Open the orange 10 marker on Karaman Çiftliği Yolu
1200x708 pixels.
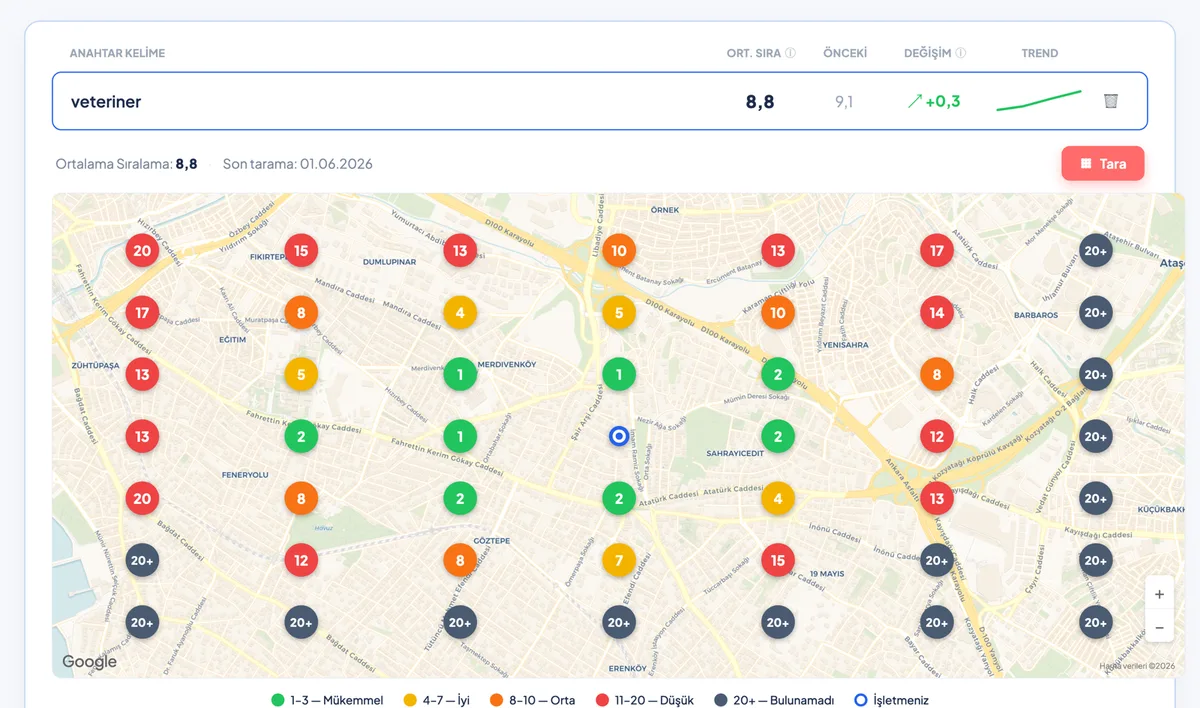point(778,312)
